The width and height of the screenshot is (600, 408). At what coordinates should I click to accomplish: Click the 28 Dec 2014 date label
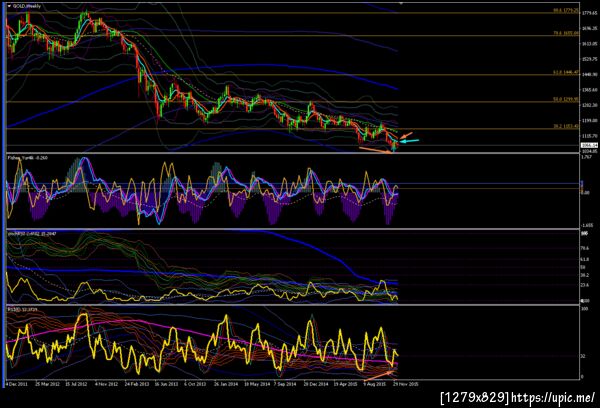click(x=316, y=384)
